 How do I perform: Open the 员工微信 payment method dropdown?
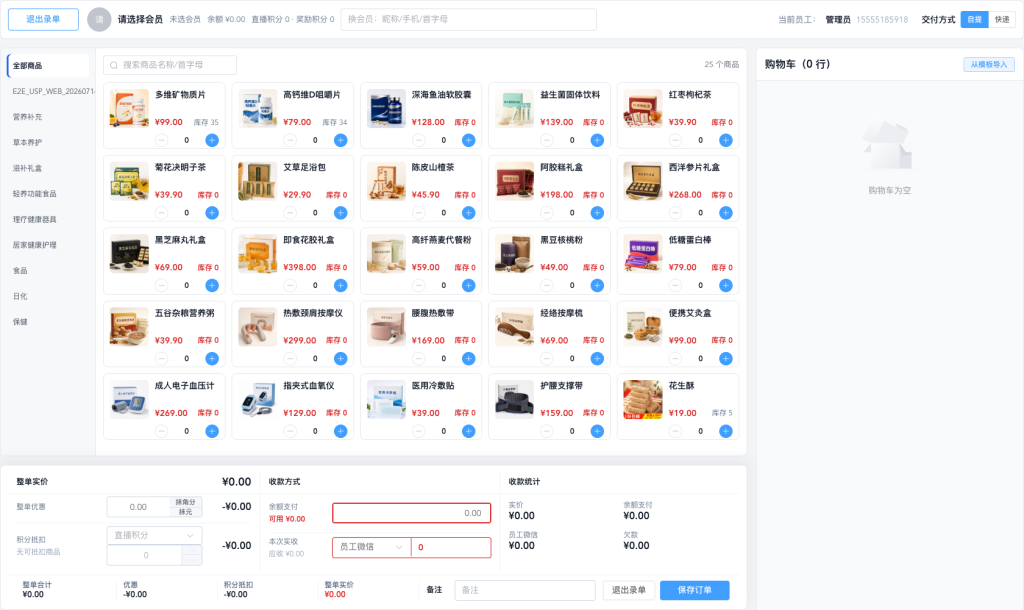371,547
